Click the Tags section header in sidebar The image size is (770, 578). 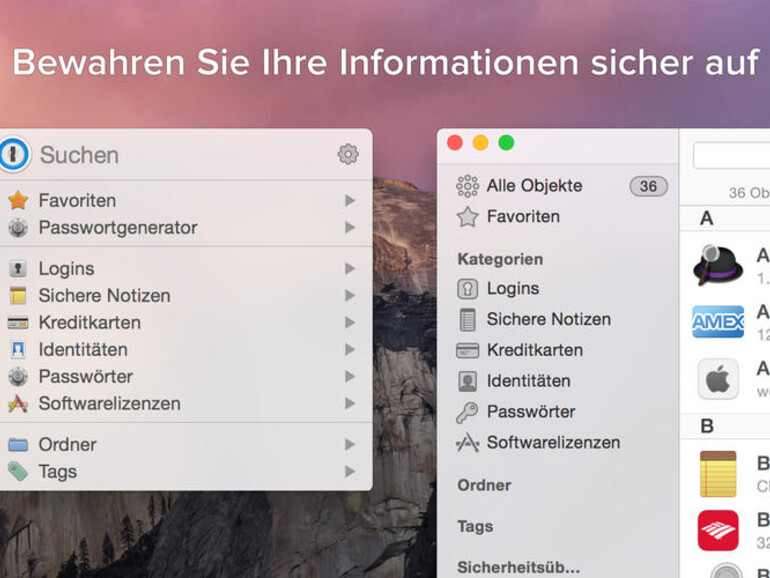coord(475,526)
